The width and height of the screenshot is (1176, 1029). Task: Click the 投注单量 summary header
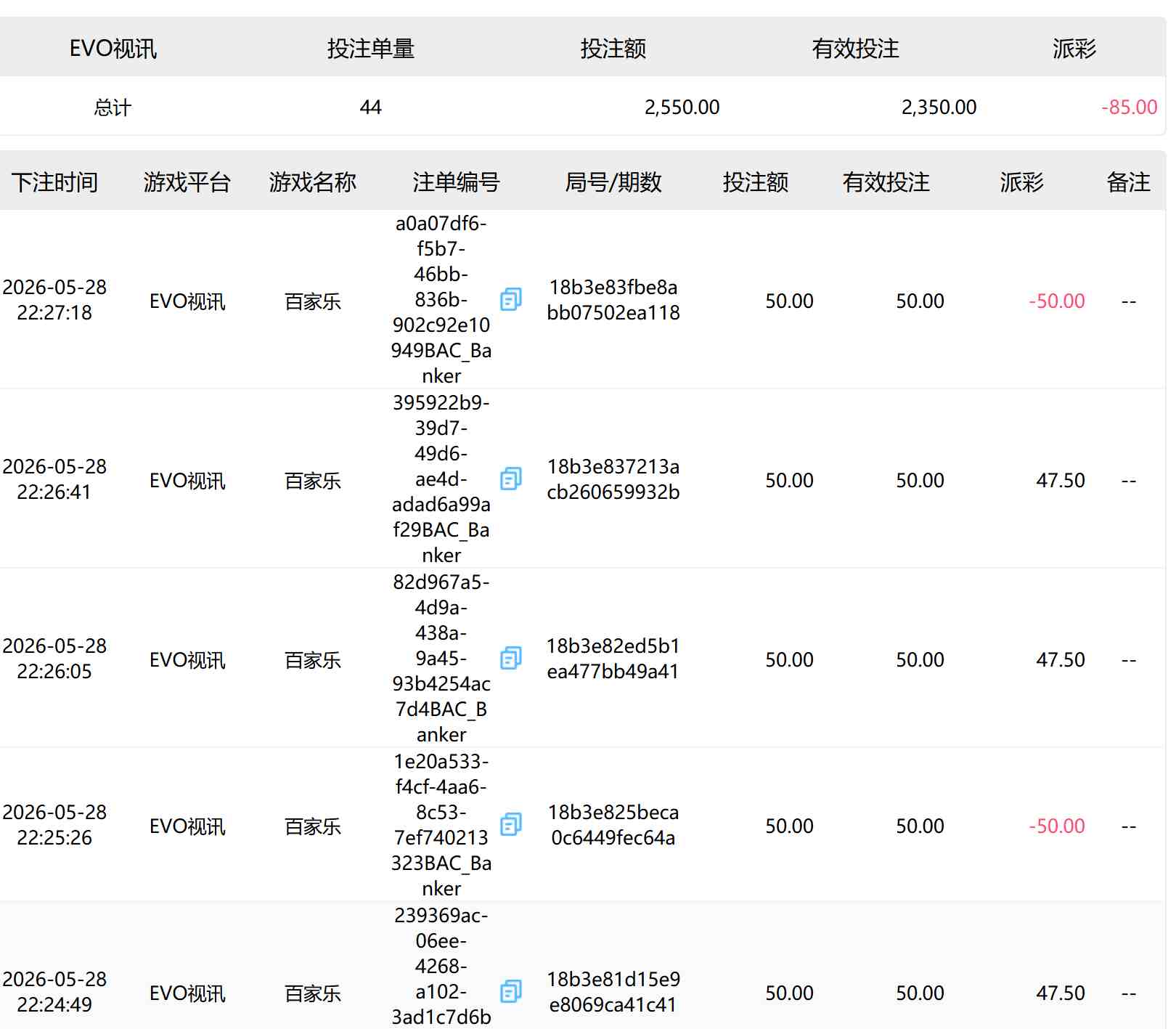point(371,49)
